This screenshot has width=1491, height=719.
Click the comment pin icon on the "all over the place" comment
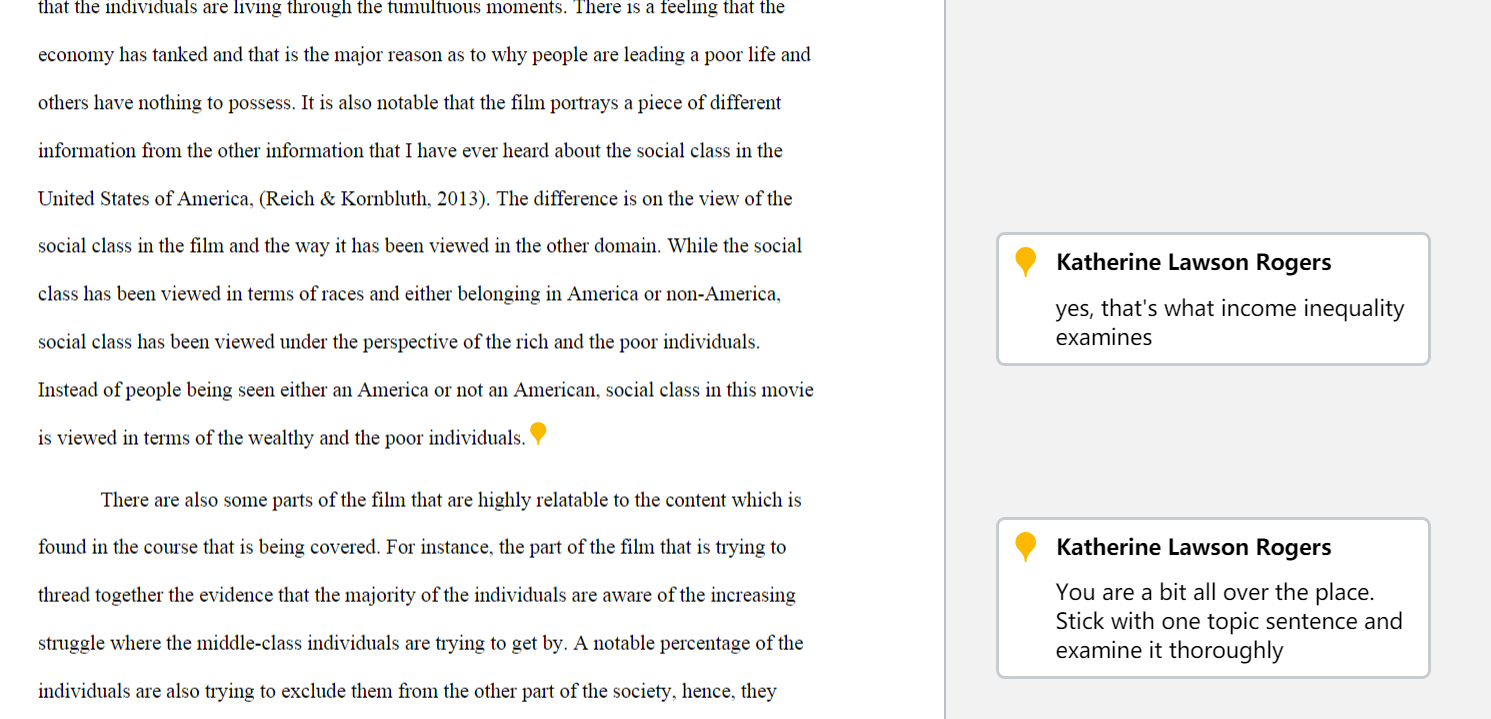pos(1025,547)
